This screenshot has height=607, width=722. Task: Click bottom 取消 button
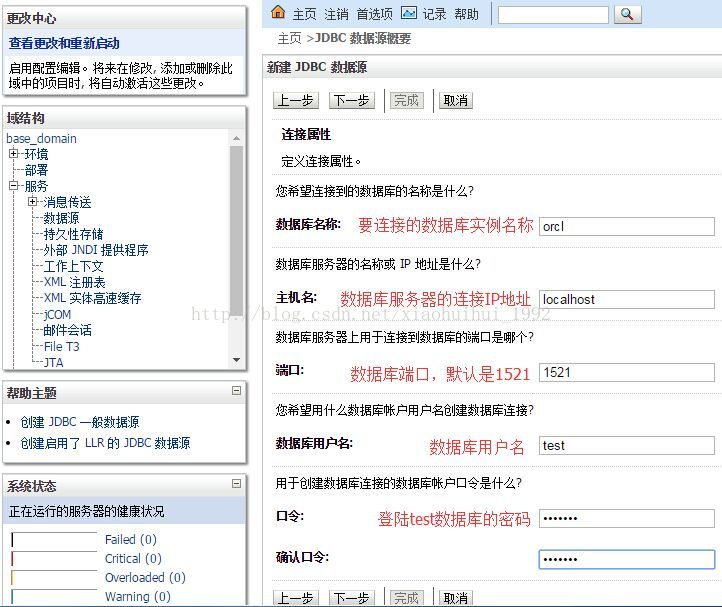point(455,598)
